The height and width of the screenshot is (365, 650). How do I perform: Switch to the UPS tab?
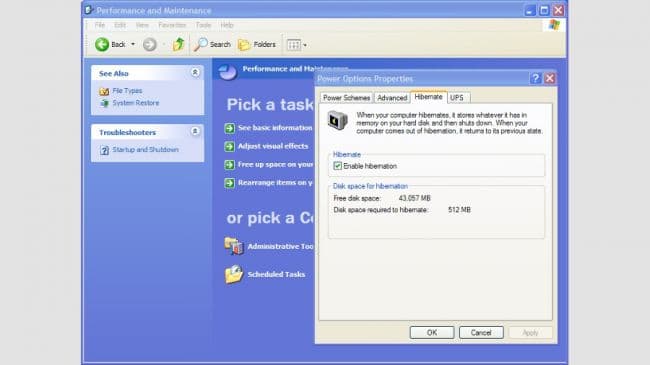(x=457, y=98)
